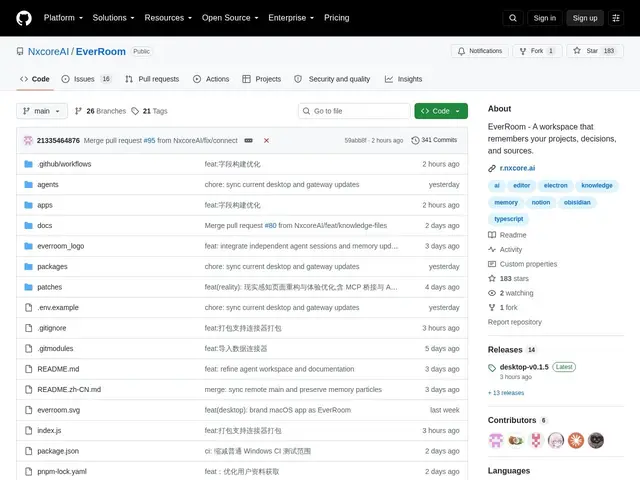Click the Sign in button
Screen dimensions: 640x480
544,18
